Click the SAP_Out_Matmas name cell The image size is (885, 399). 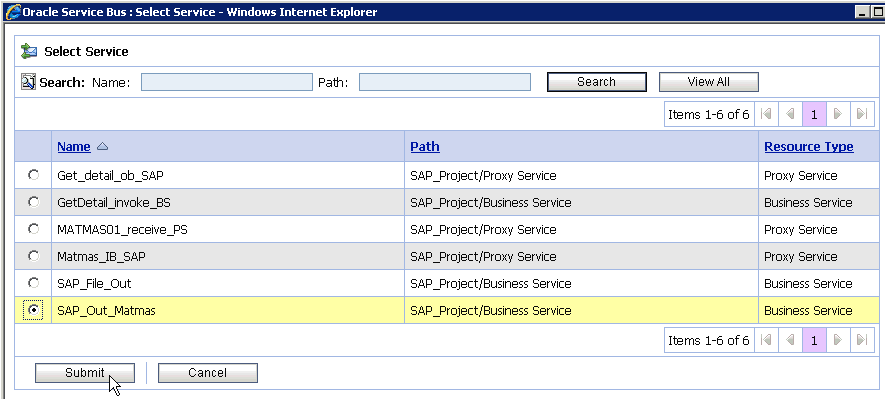click(x=228, y=311)
